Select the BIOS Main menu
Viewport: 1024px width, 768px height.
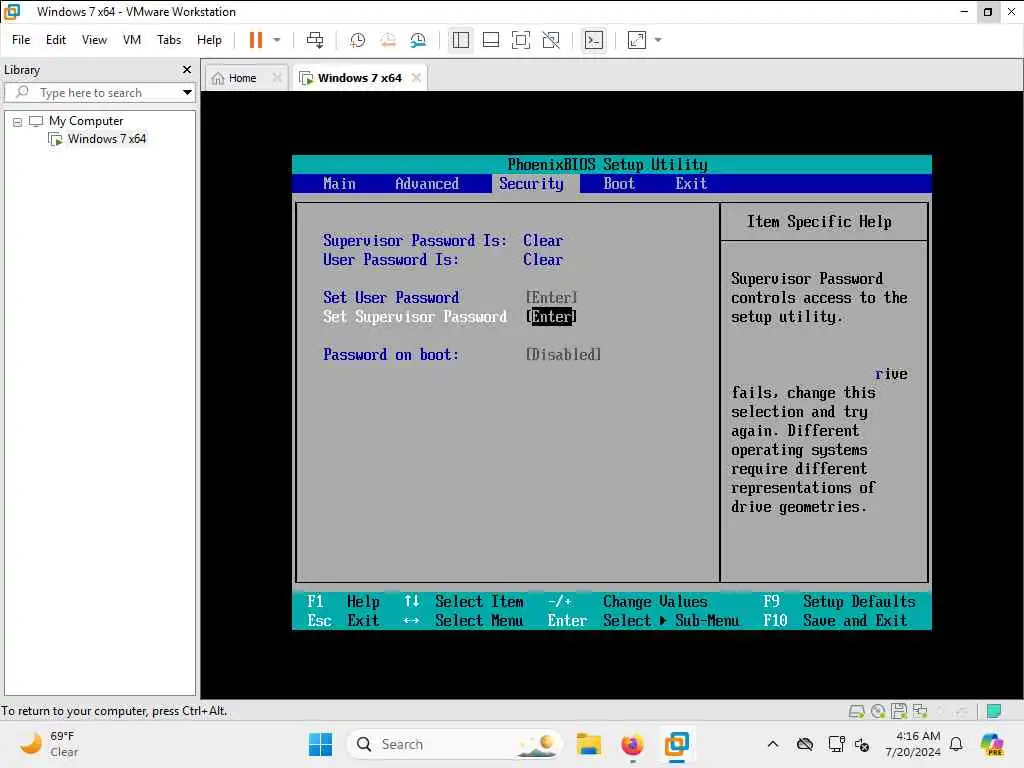339,184
